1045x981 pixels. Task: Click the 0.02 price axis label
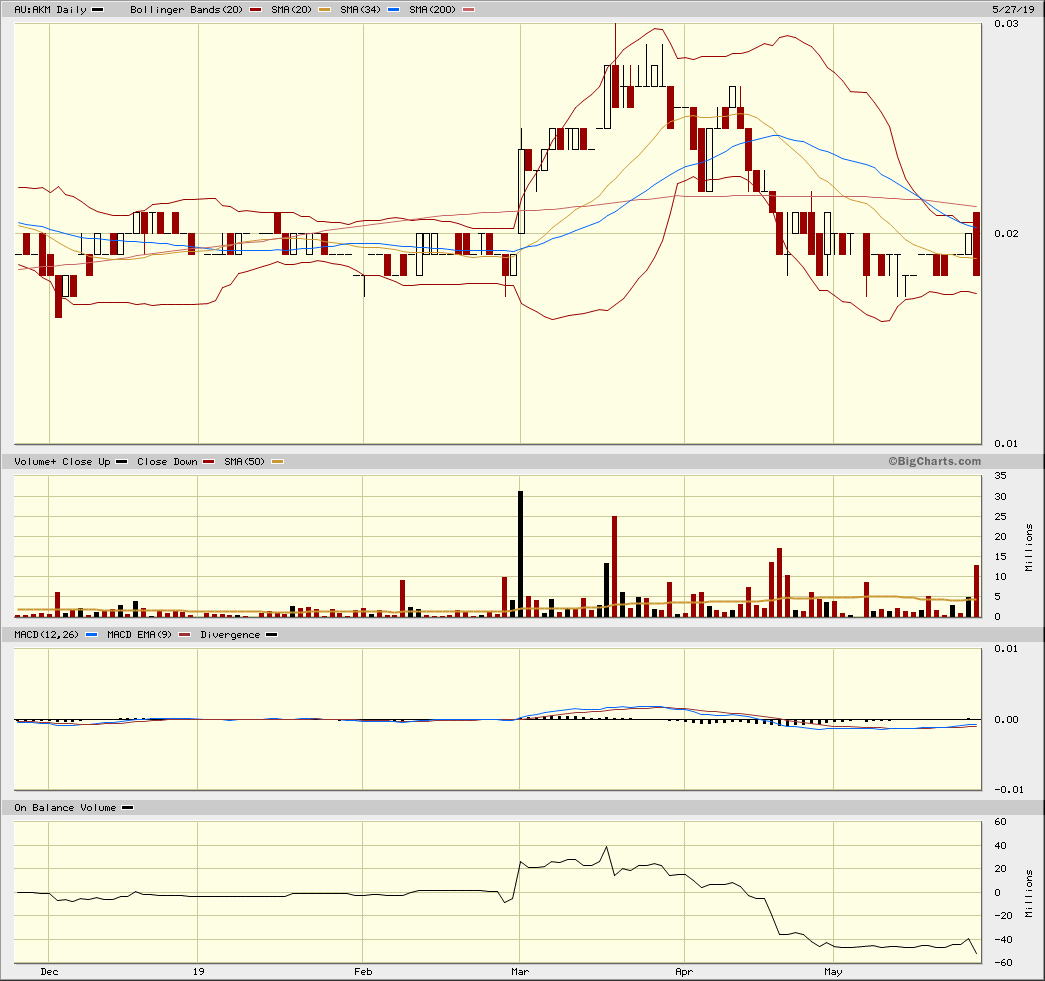1006,233
